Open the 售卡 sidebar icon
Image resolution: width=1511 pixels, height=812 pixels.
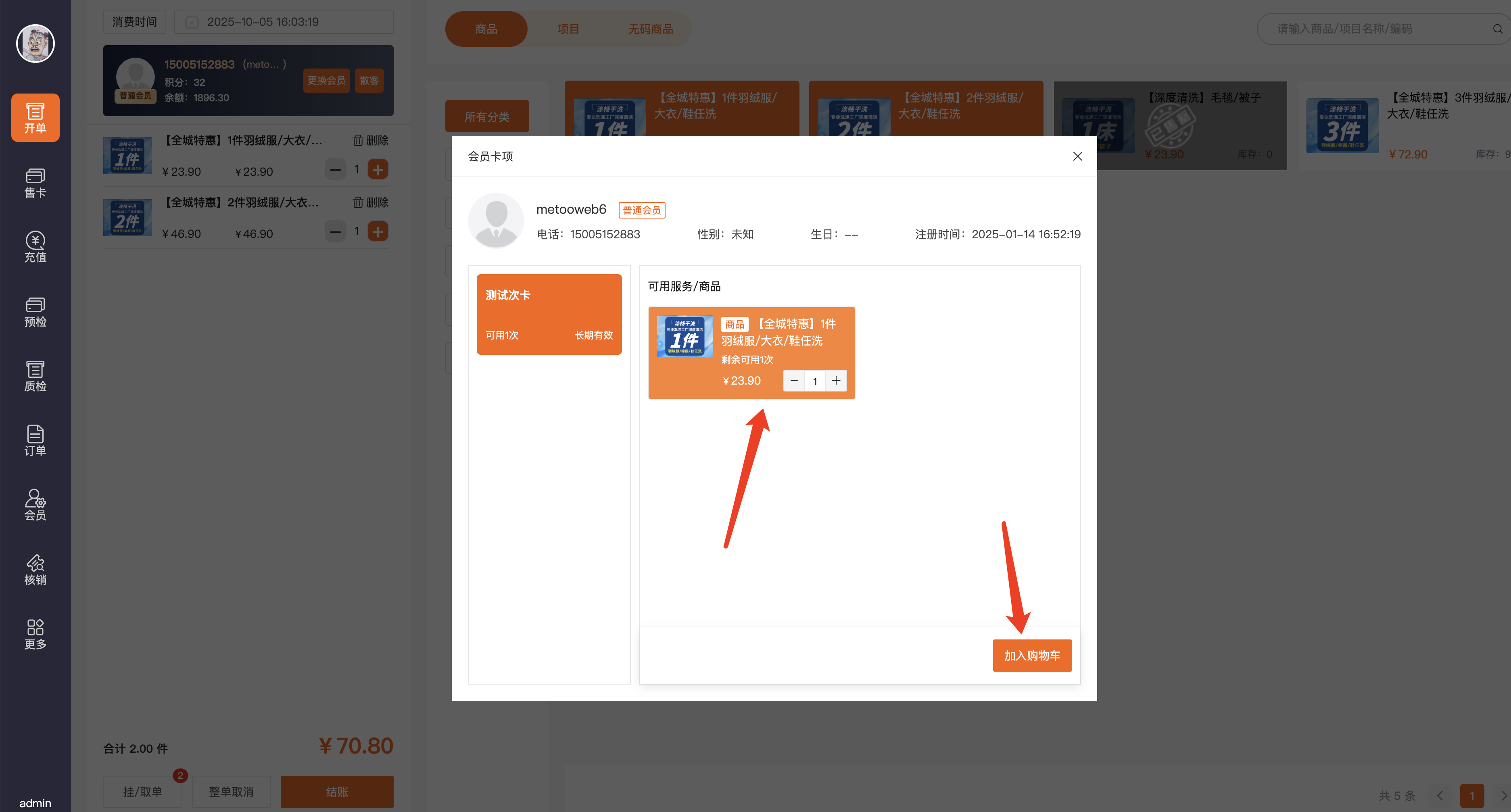pos(35,182)
